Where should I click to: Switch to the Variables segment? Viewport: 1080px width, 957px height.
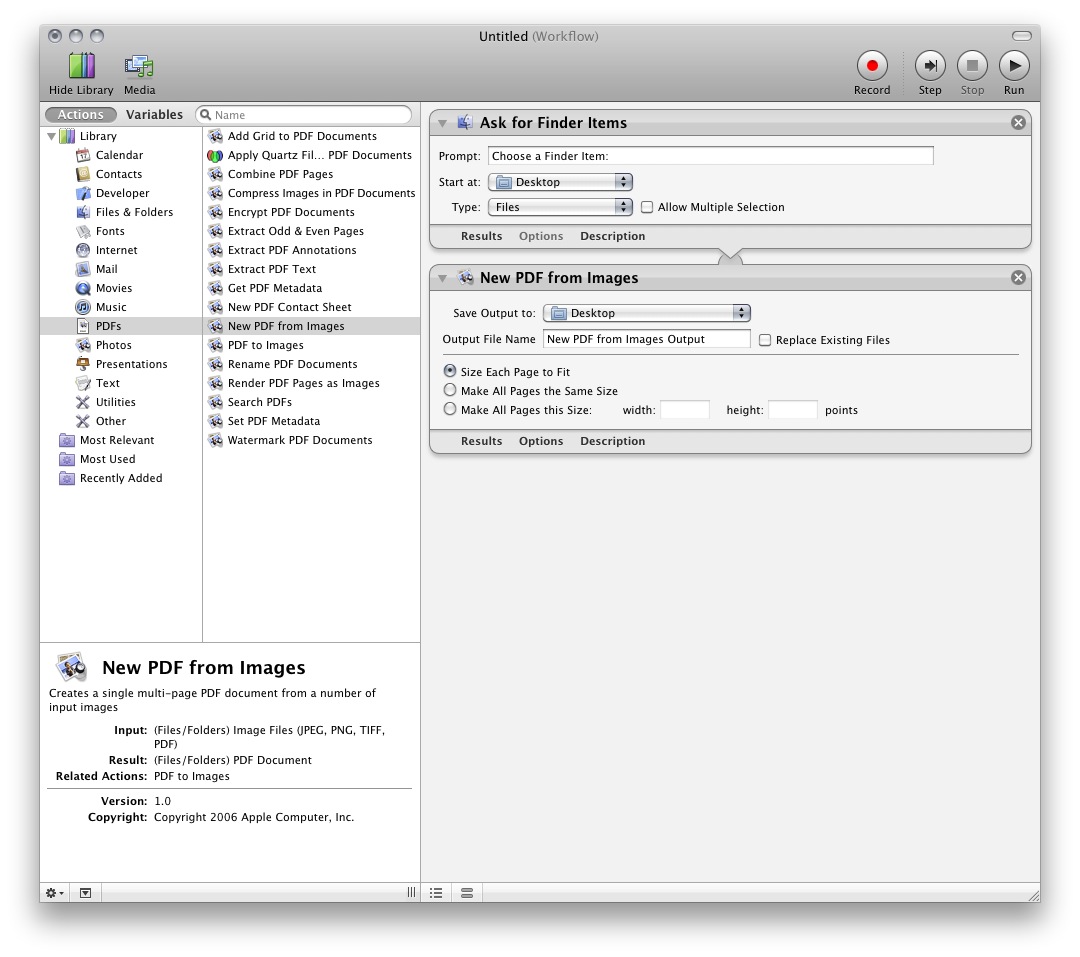click(154, 114)
